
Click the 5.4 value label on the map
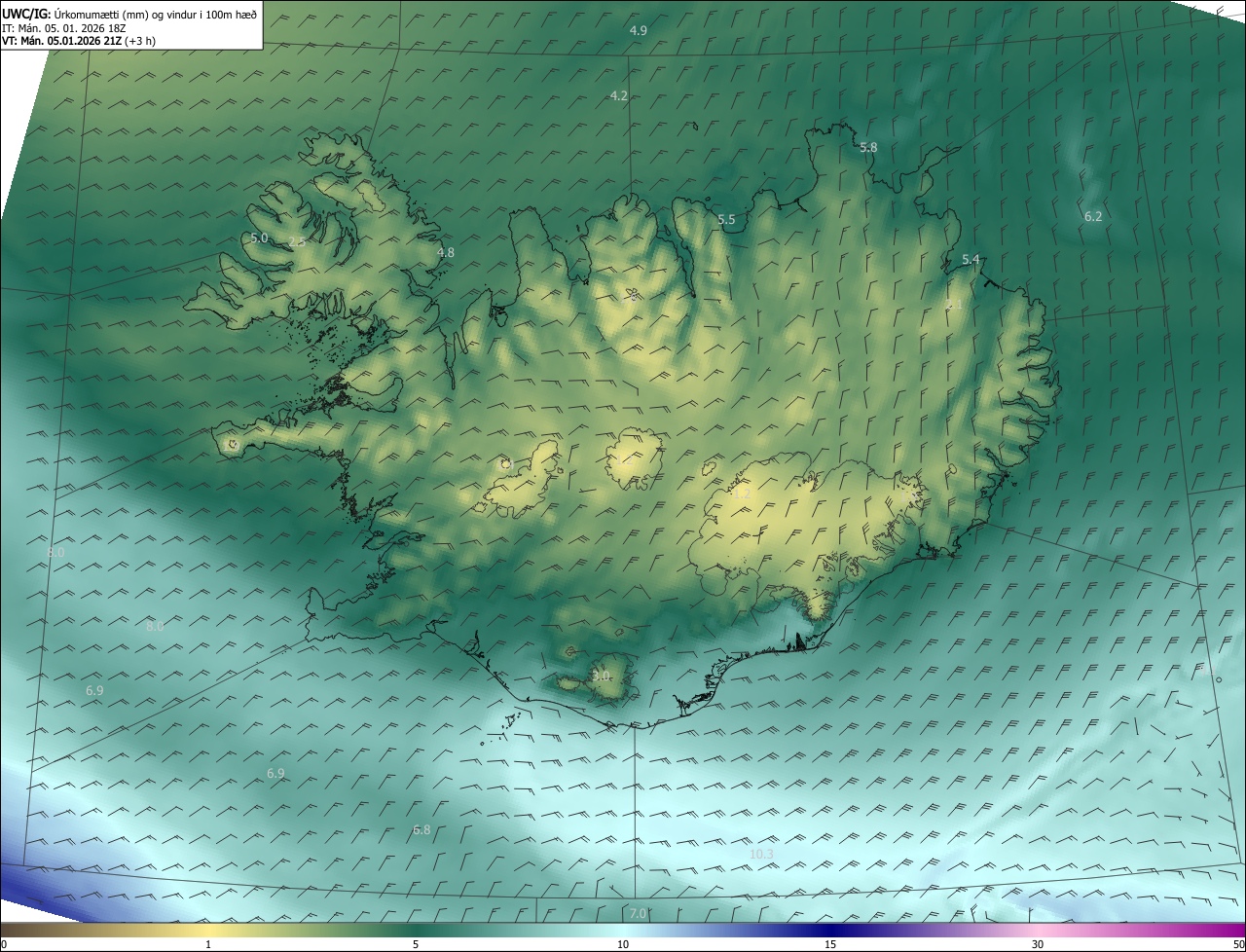point(971,260)
